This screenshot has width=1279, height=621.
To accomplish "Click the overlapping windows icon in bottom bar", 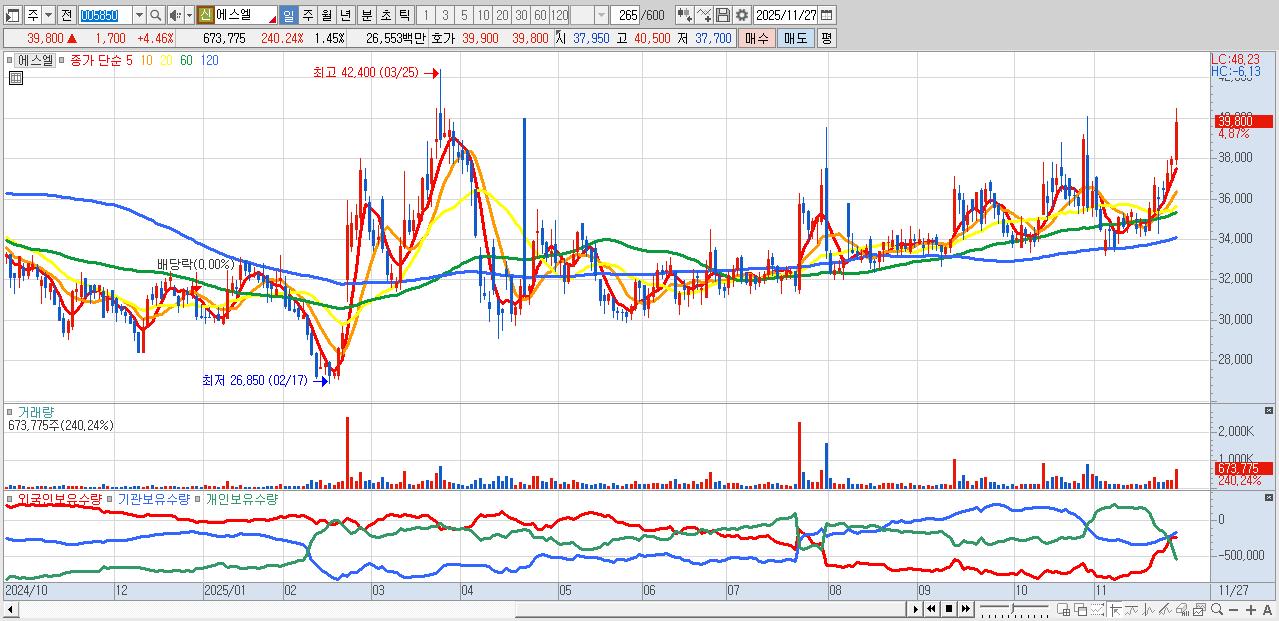I will [1080, 609].
